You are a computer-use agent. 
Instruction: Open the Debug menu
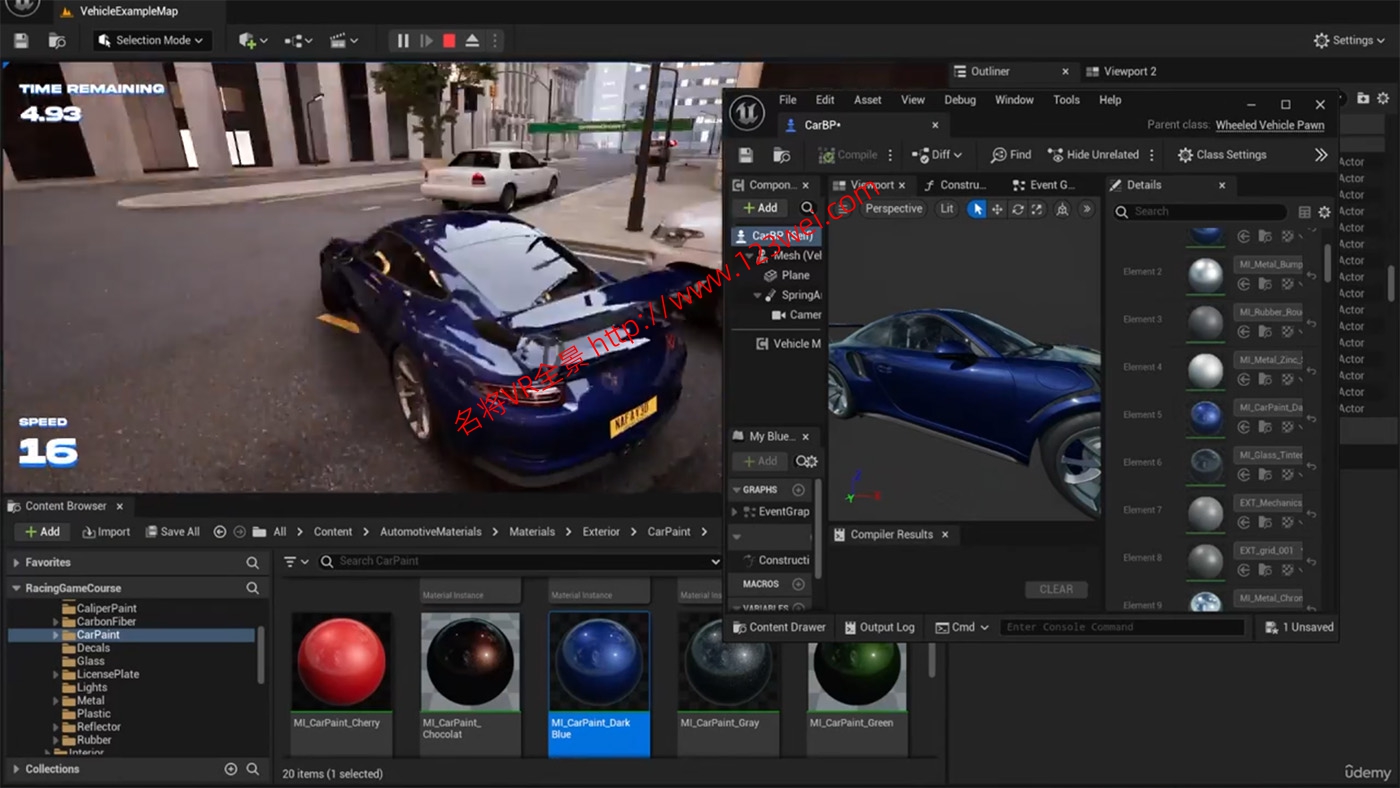pyautogui.click(x=959, y=100)
